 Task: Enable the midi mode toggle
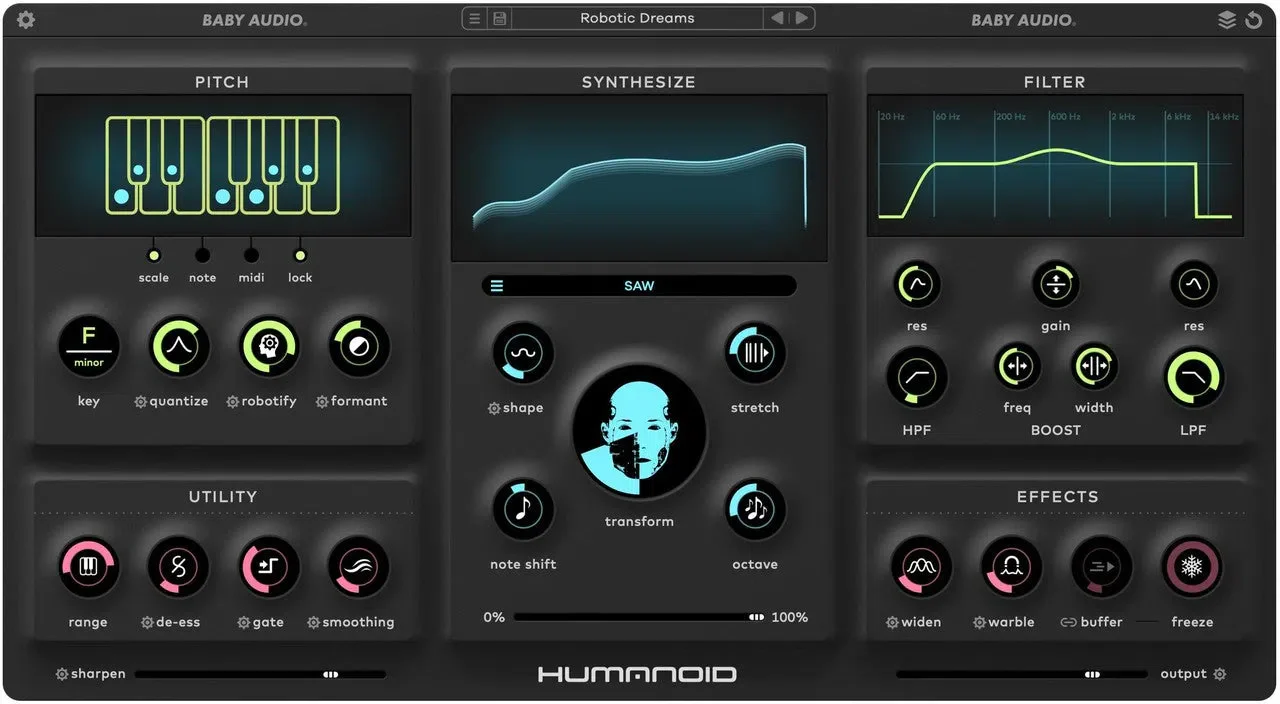click(251, 255)
